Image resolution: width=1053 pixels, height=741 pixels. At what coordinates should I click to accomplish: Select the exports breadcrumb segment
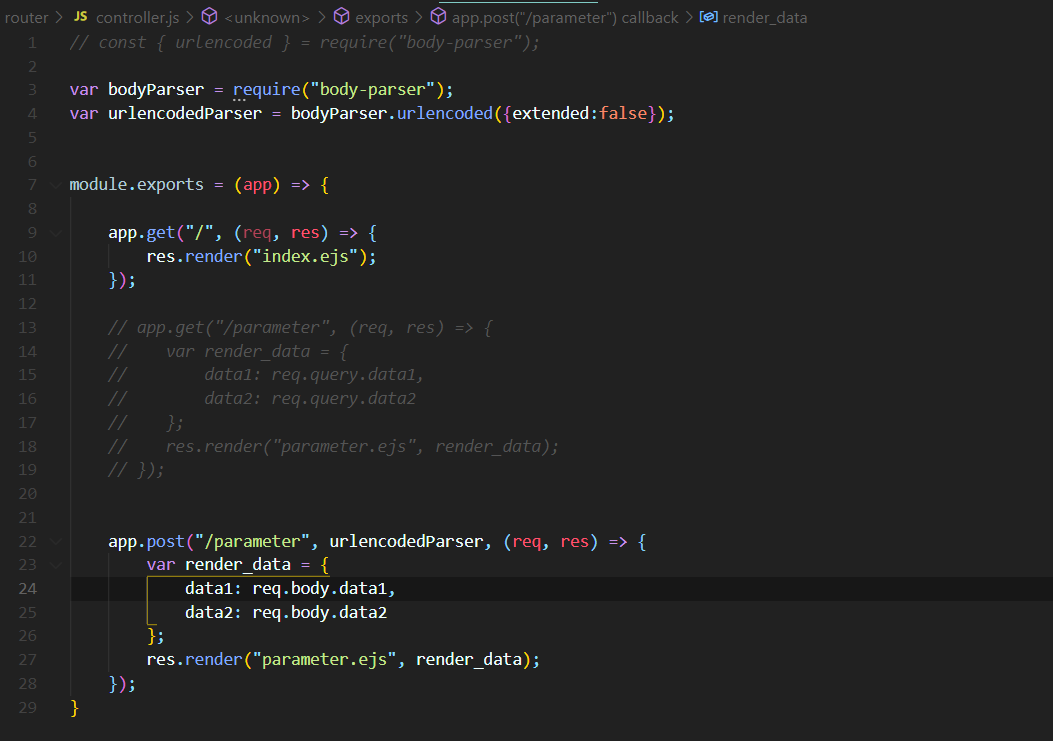tap(381, 17)
